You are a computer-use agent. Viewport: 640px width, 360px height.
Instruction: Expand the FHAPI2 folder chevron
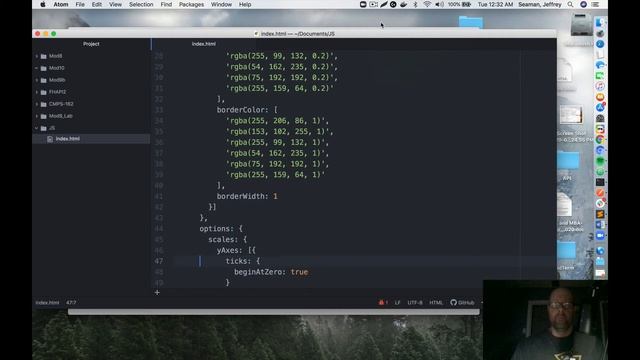click(x=37, y=92)
